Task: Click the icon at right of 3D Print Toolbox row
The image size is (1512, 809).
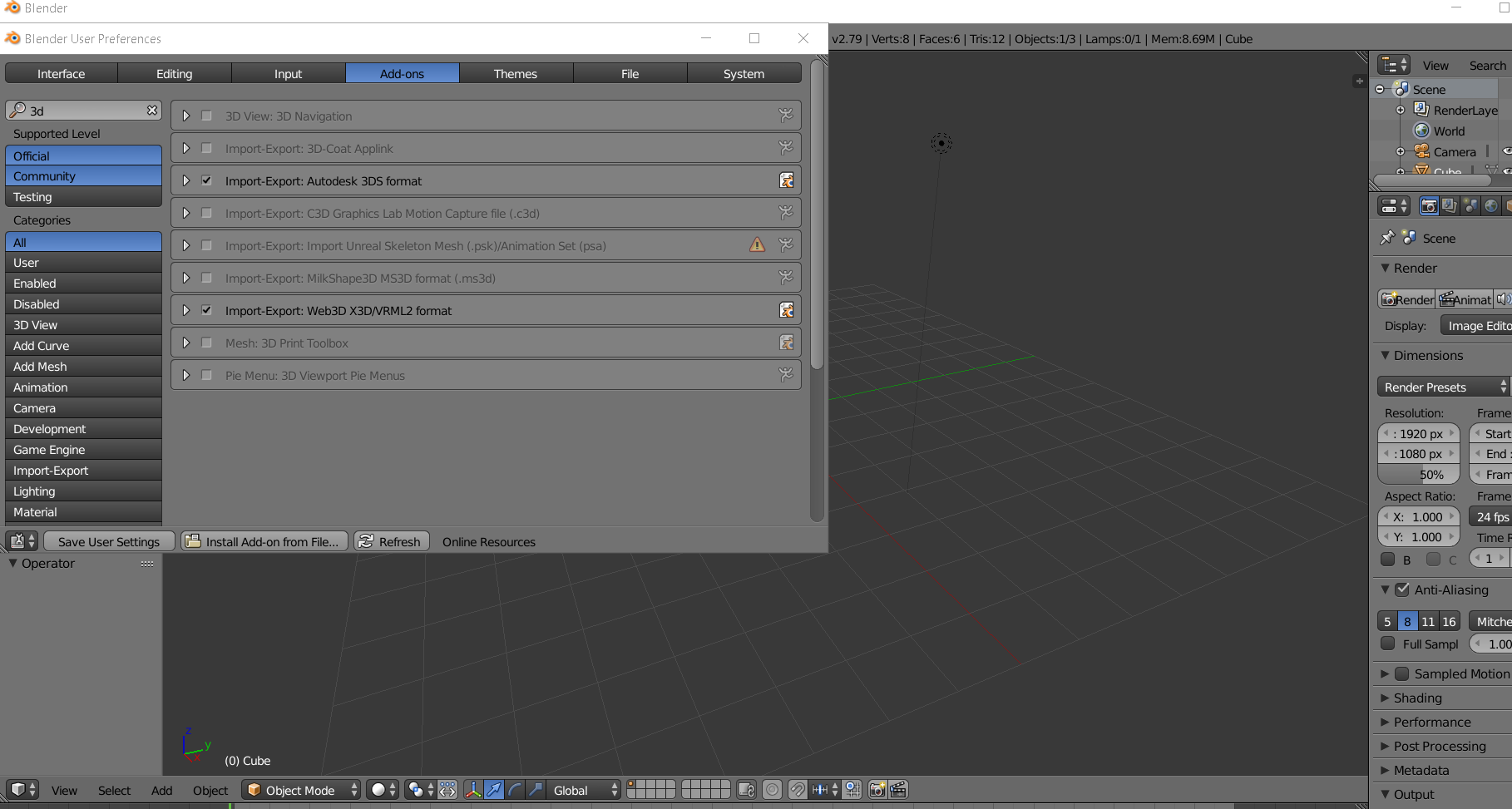Action: (786, 343)
